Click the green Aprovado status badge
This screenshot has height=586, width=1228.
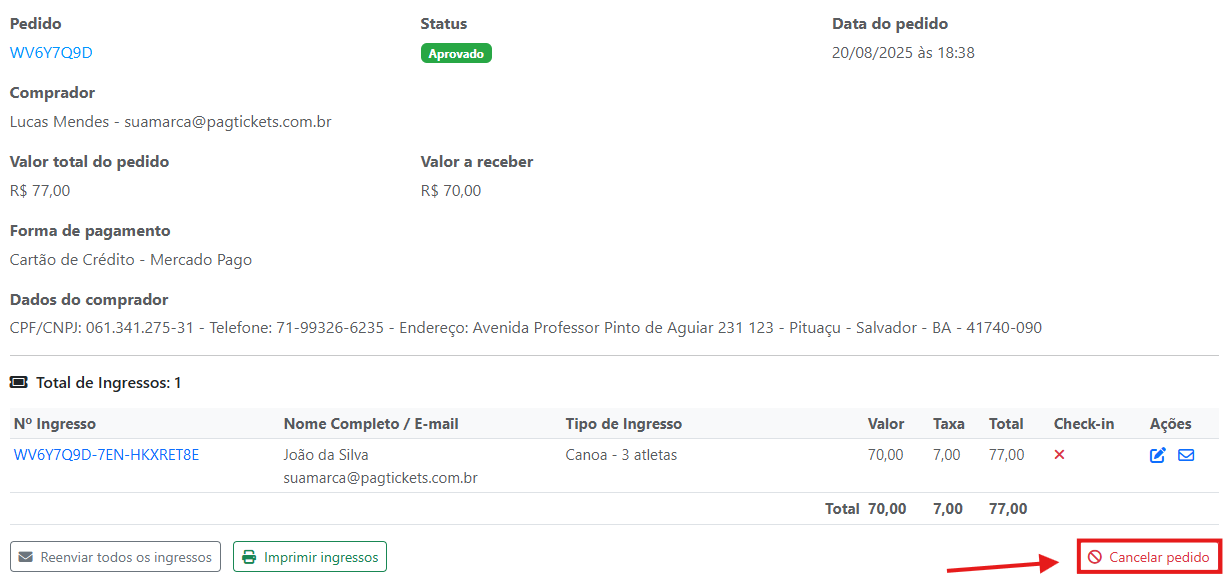[x=456, y=53]
